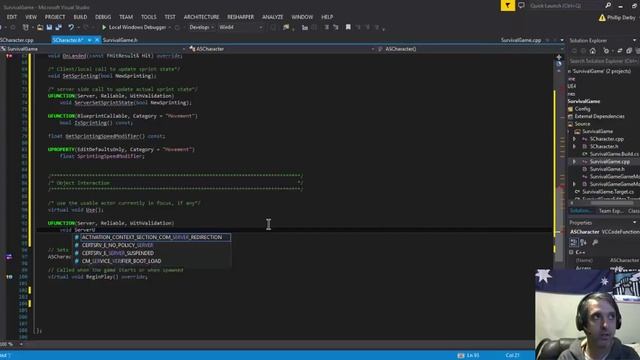Viewport: 640px width, 360px height.
Task: Open the WINDOW menu
Action: coord(302,17)
